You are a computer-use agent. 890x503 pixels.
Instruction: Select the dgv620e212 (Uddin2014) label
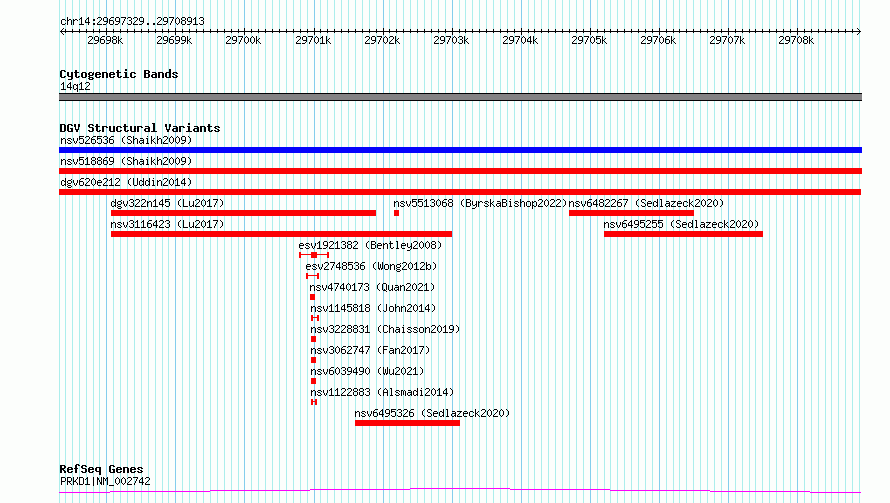[126, 182]
